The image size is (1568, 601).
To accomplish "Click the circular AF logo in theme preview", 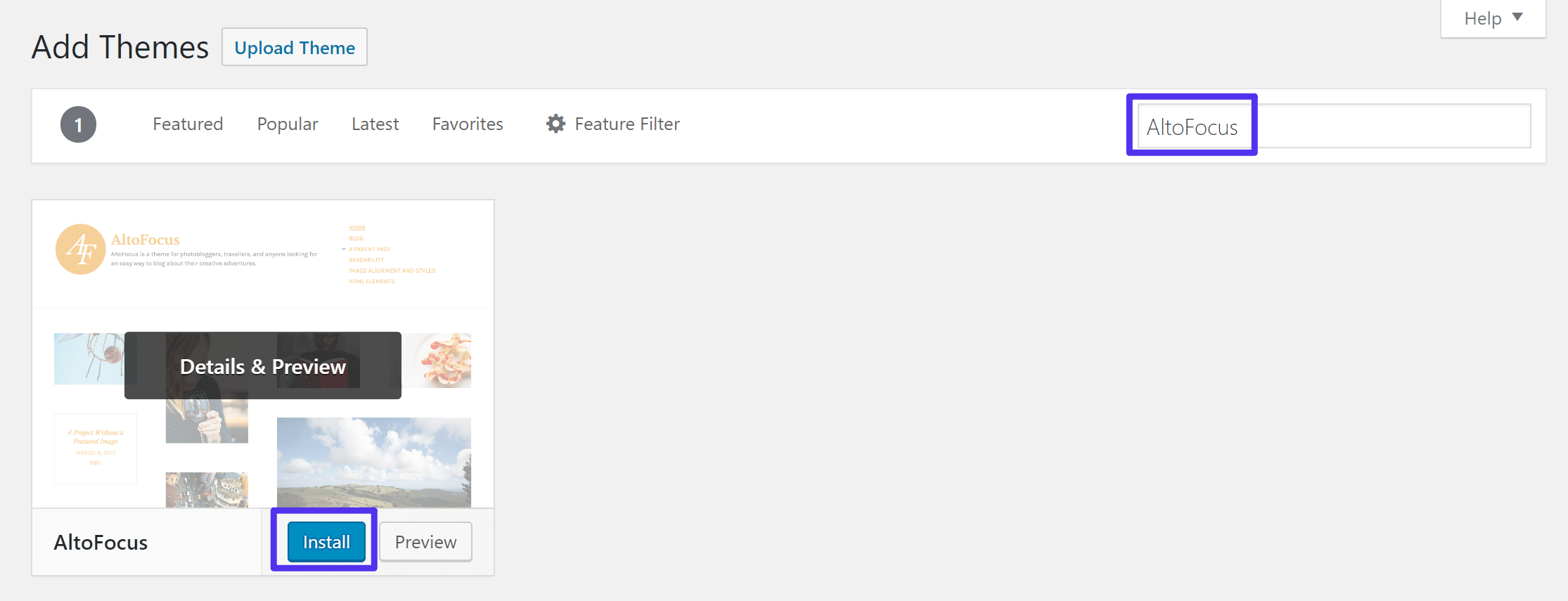I will coord(79,249).
